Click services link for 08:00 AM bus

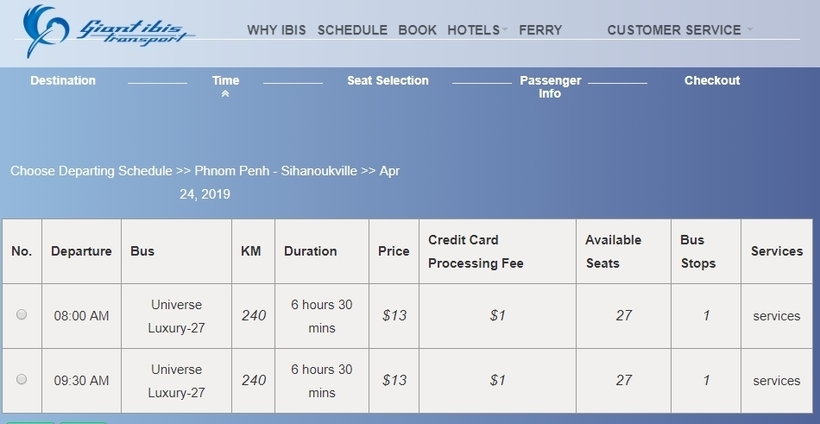coord(777,316)
